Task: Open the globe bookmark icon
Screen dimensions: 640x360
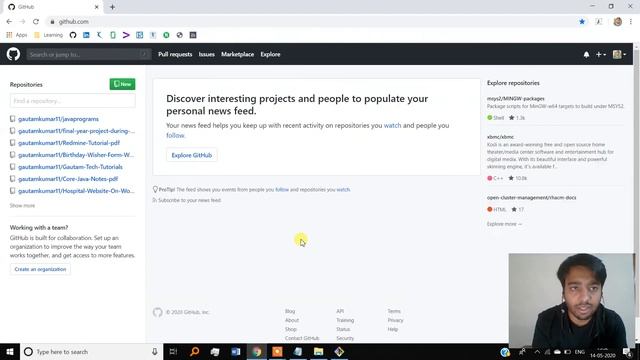Action: tap(180, 35)
